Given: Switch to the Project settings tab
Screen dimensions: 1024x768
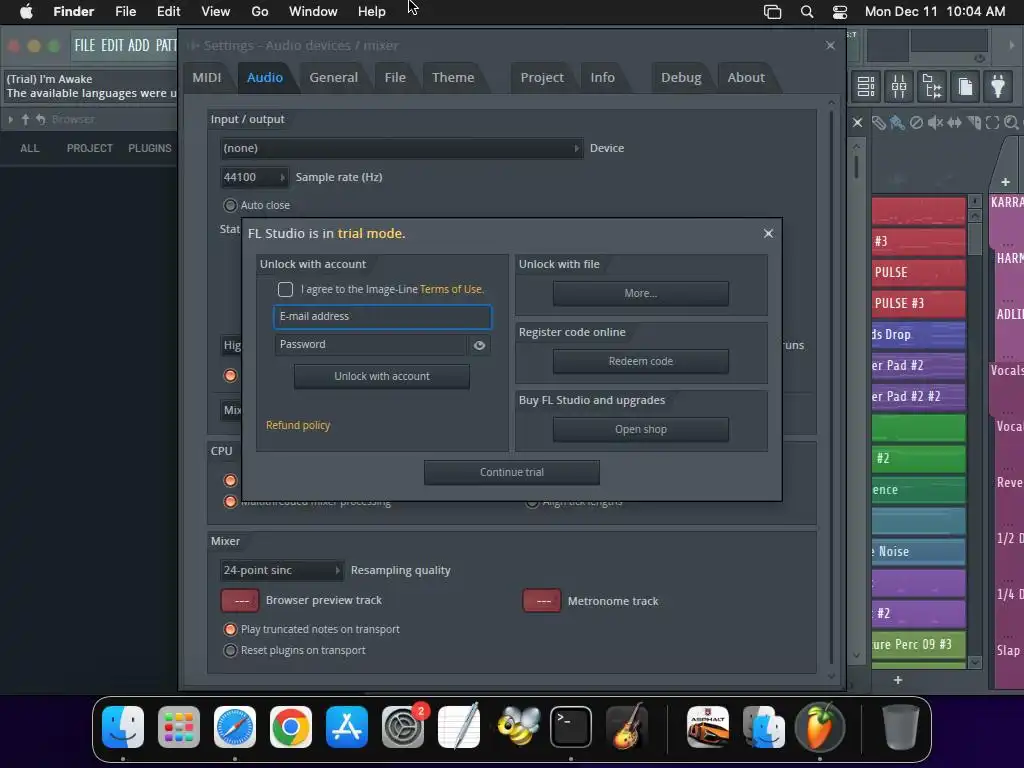Looking at the screenshot, I should 541,77.
